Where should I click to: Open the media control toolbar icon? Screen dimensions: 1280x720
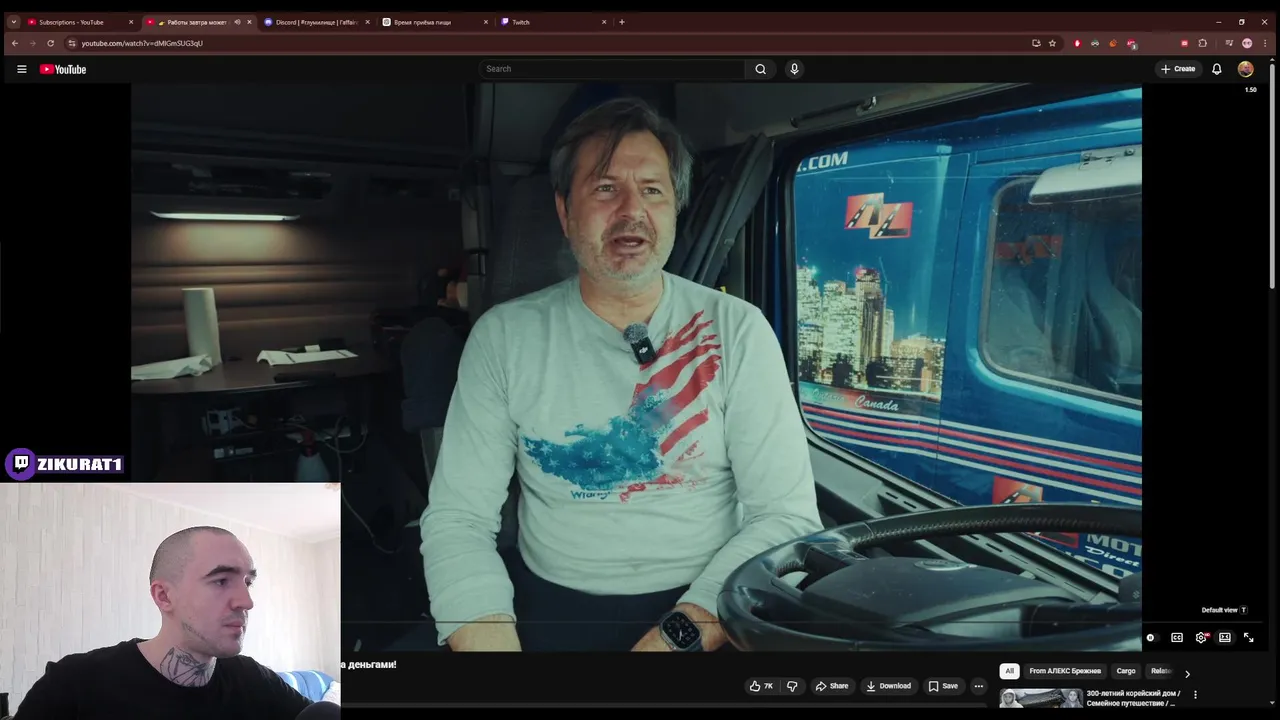[x=1229, y=43]
